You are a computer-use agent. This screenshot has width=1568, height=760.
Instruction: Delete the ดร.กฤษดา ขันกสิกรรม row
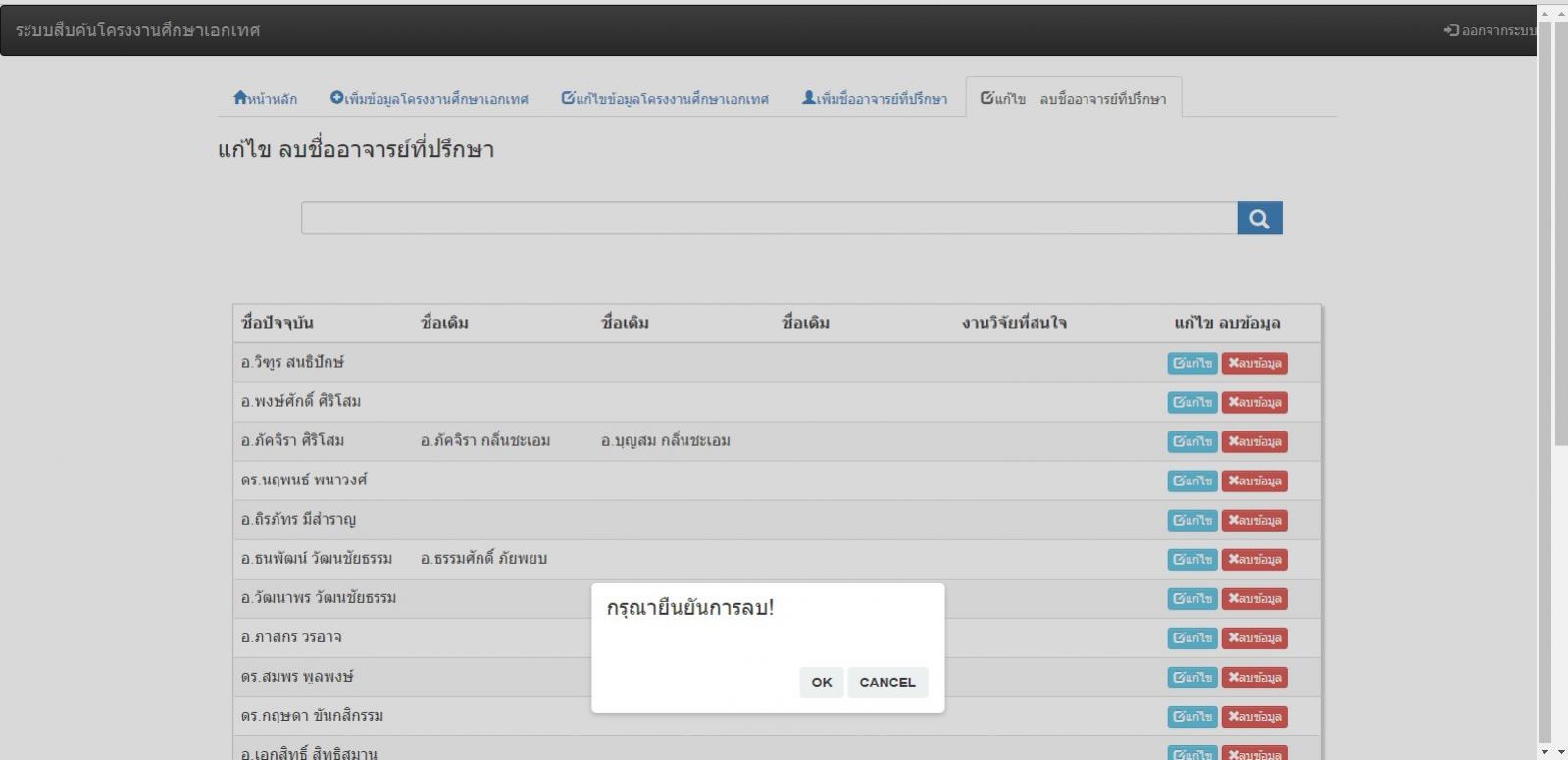click(x=1254, y=716)
